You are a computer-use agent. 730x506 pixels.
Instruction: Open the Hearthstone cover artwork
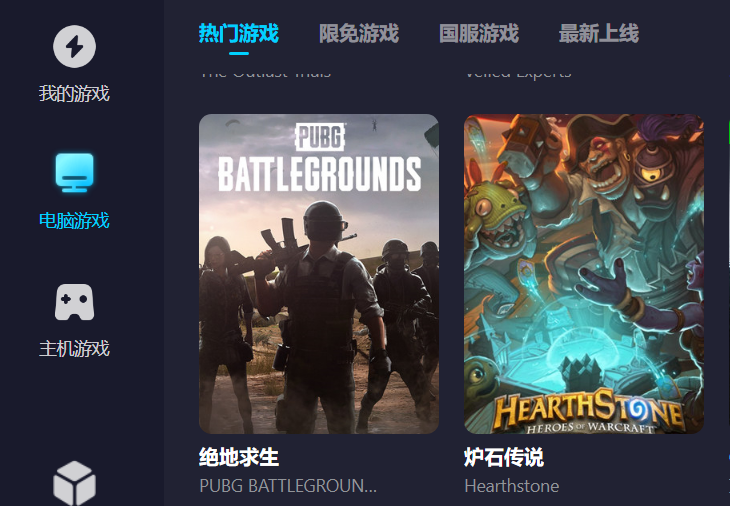tap(584, 274)
